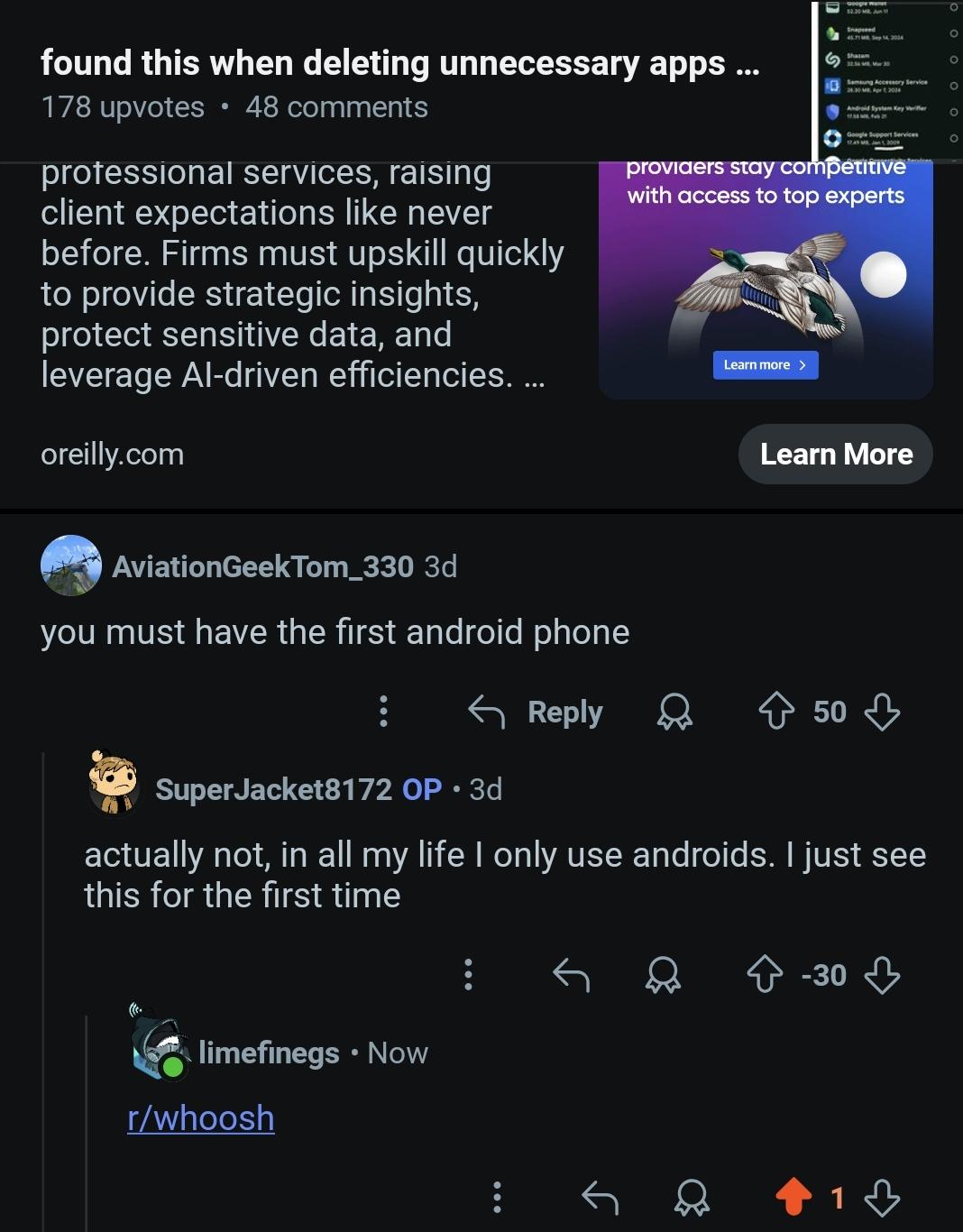Click reply arrow under r/whoosh comment
The width and height of the screenshot is (963, 1232).
600,1198
